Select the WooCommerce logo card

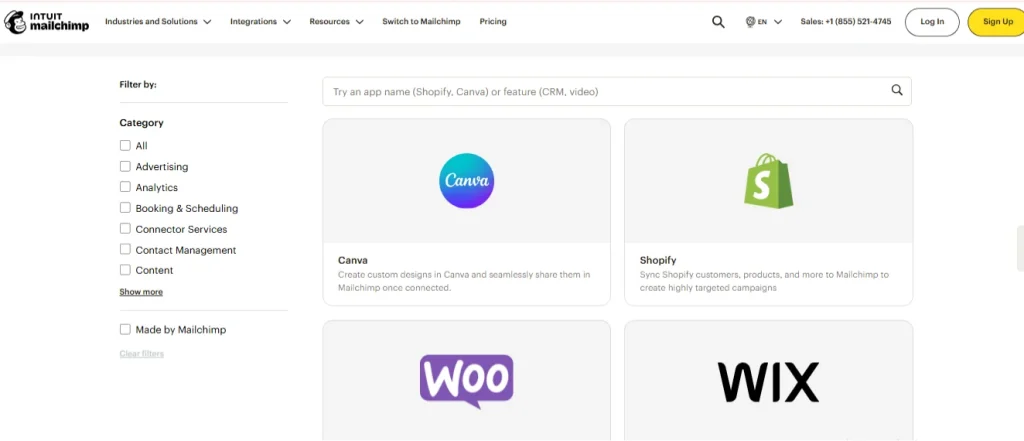click(466, 381)
